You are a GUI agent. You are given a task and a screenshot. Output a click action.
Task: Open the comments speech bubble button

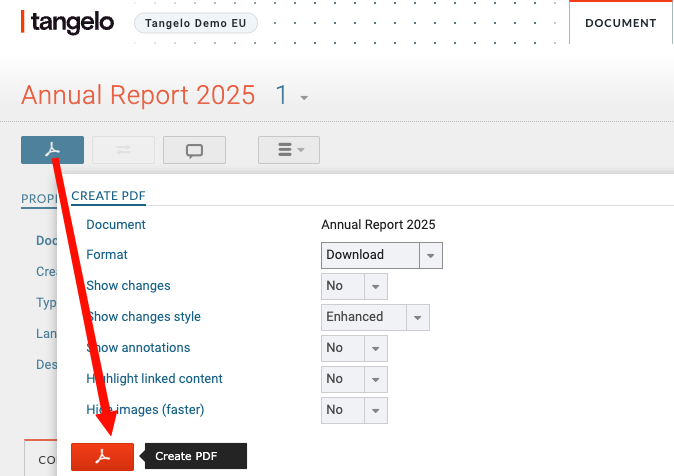pyautogui.click(x=194, y=150)
